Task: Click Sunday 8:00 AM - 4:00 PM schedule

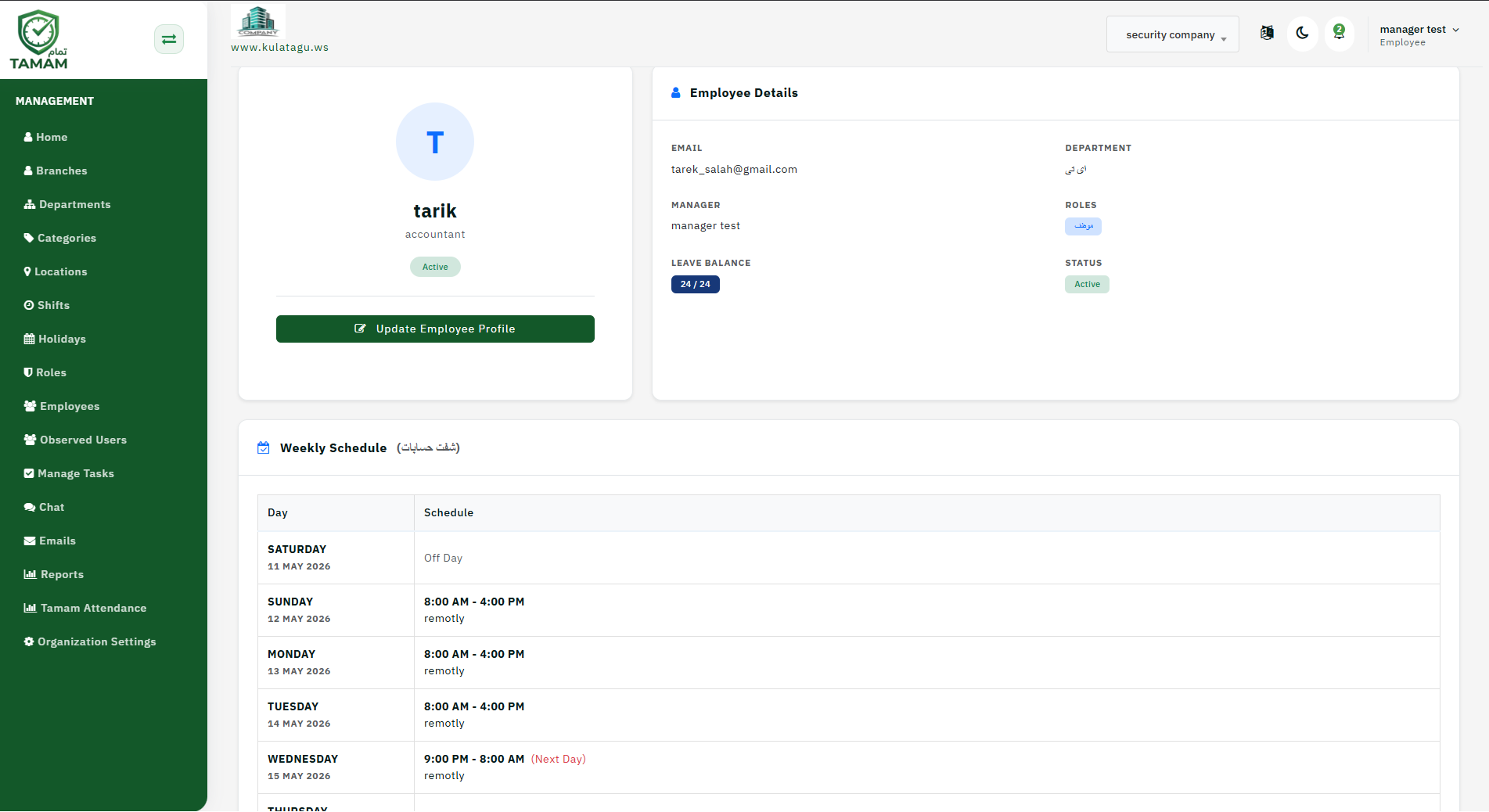Action: coord(474,602)
